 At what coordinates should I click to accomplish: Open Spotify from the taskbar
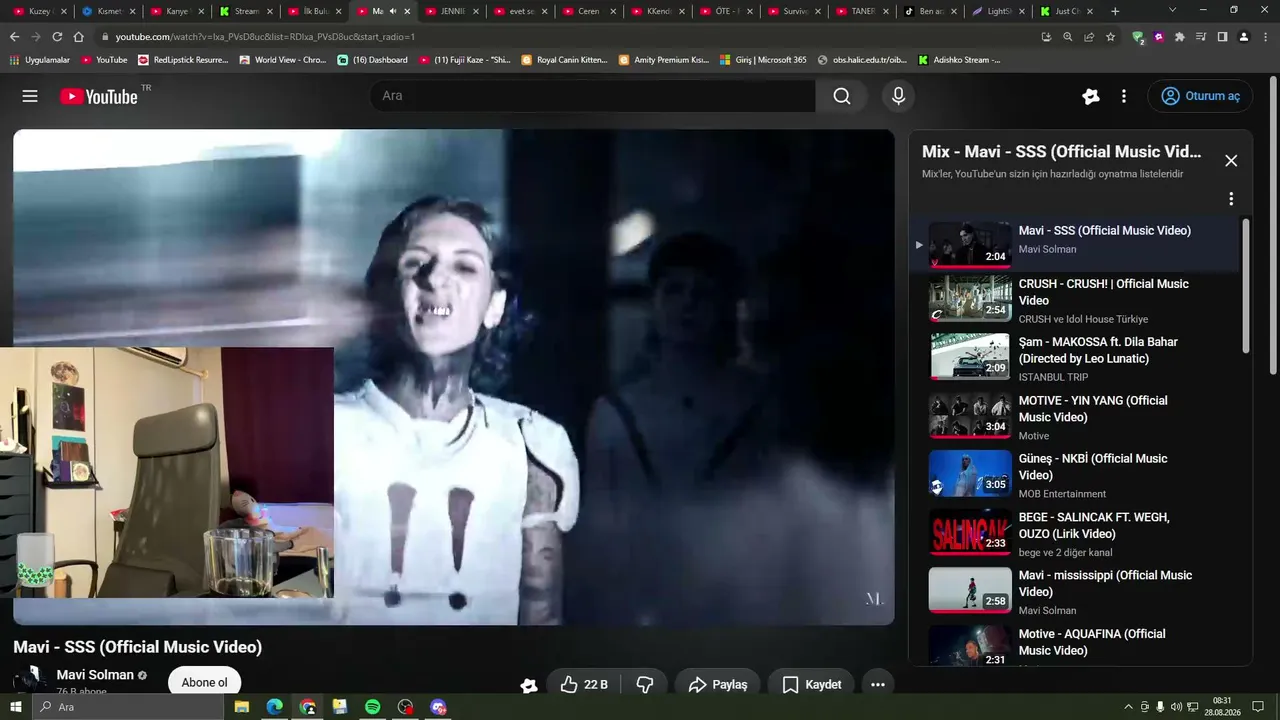click(372, 707)
